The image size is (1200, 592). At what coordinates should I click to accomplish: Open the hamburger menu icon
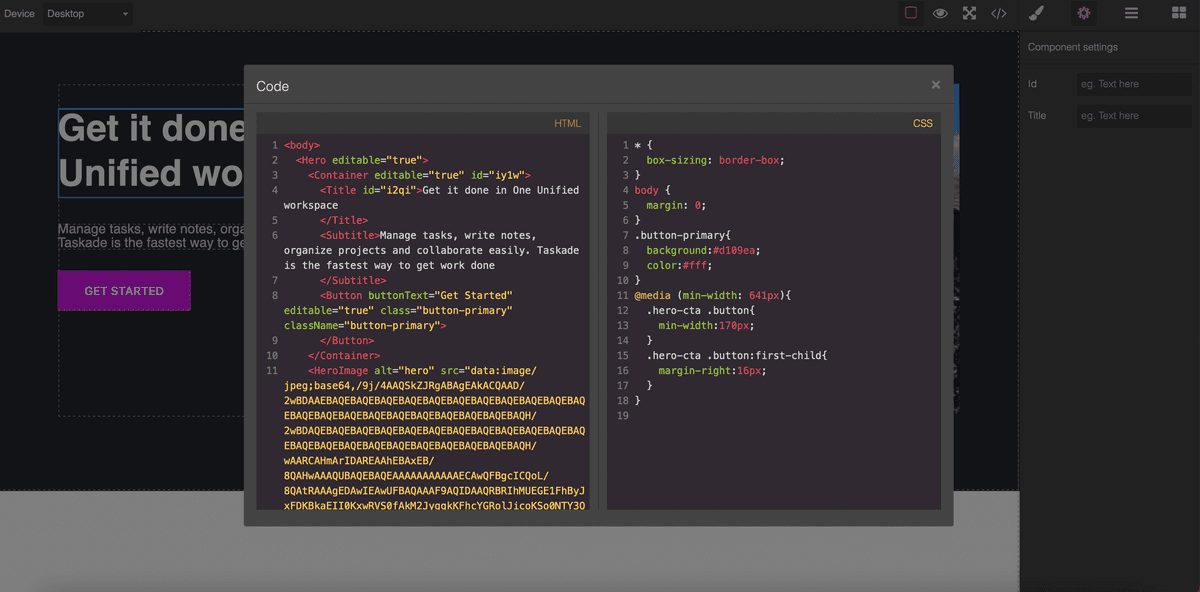1130,13
